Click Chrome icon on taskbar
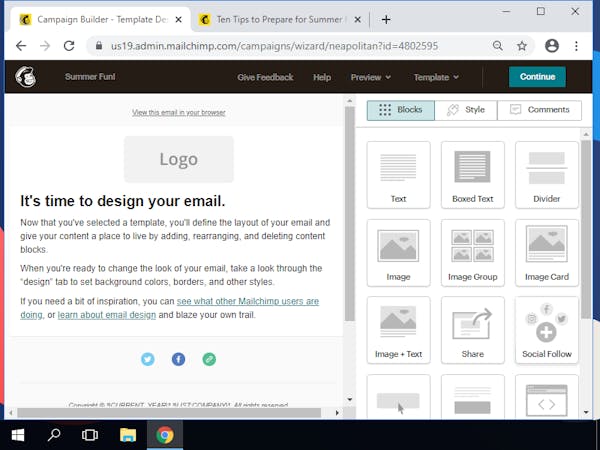This screenshot has height=450, width=600. click(x=165, y=435)
